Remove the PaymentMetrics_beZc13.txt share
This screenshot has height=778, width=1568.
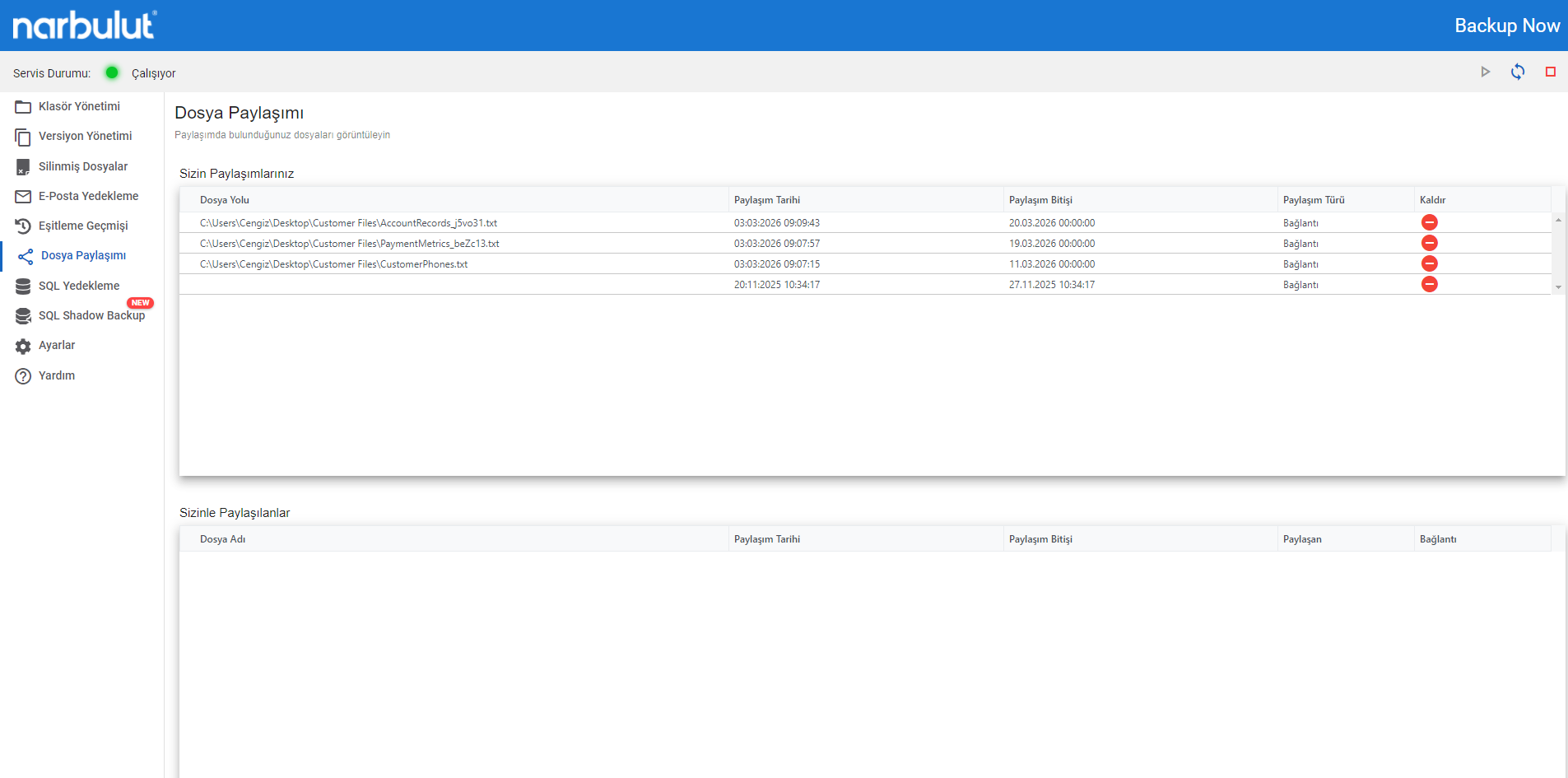(x=1430, y=243)
